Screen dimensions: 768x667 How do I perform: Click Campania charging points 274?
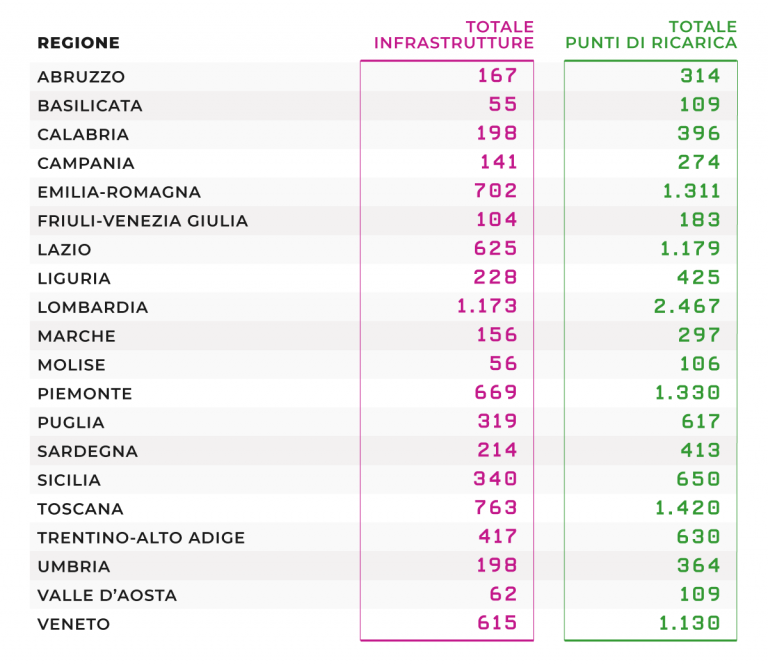coord(699,163)
